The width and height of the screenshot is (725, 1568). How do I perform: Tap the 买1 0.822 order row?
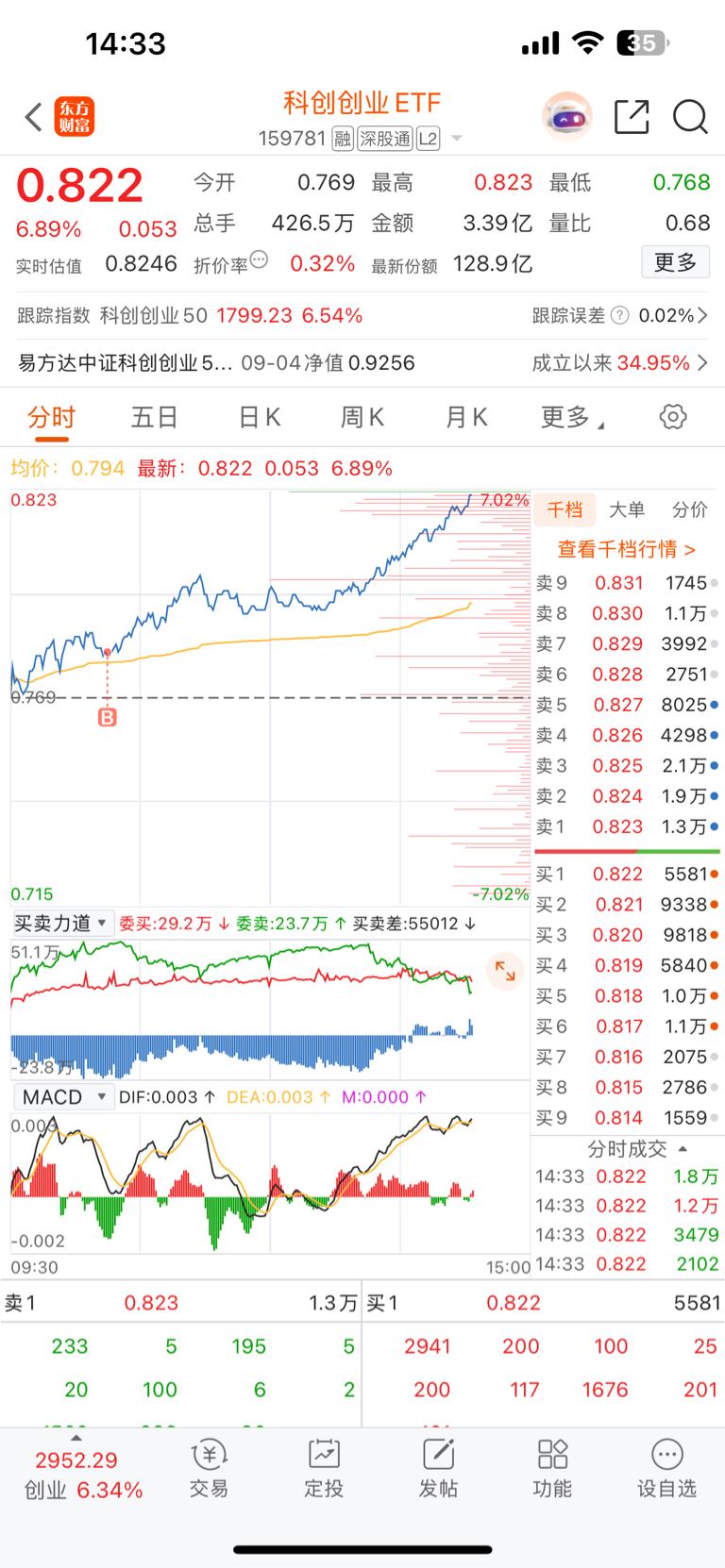point(627,875)
